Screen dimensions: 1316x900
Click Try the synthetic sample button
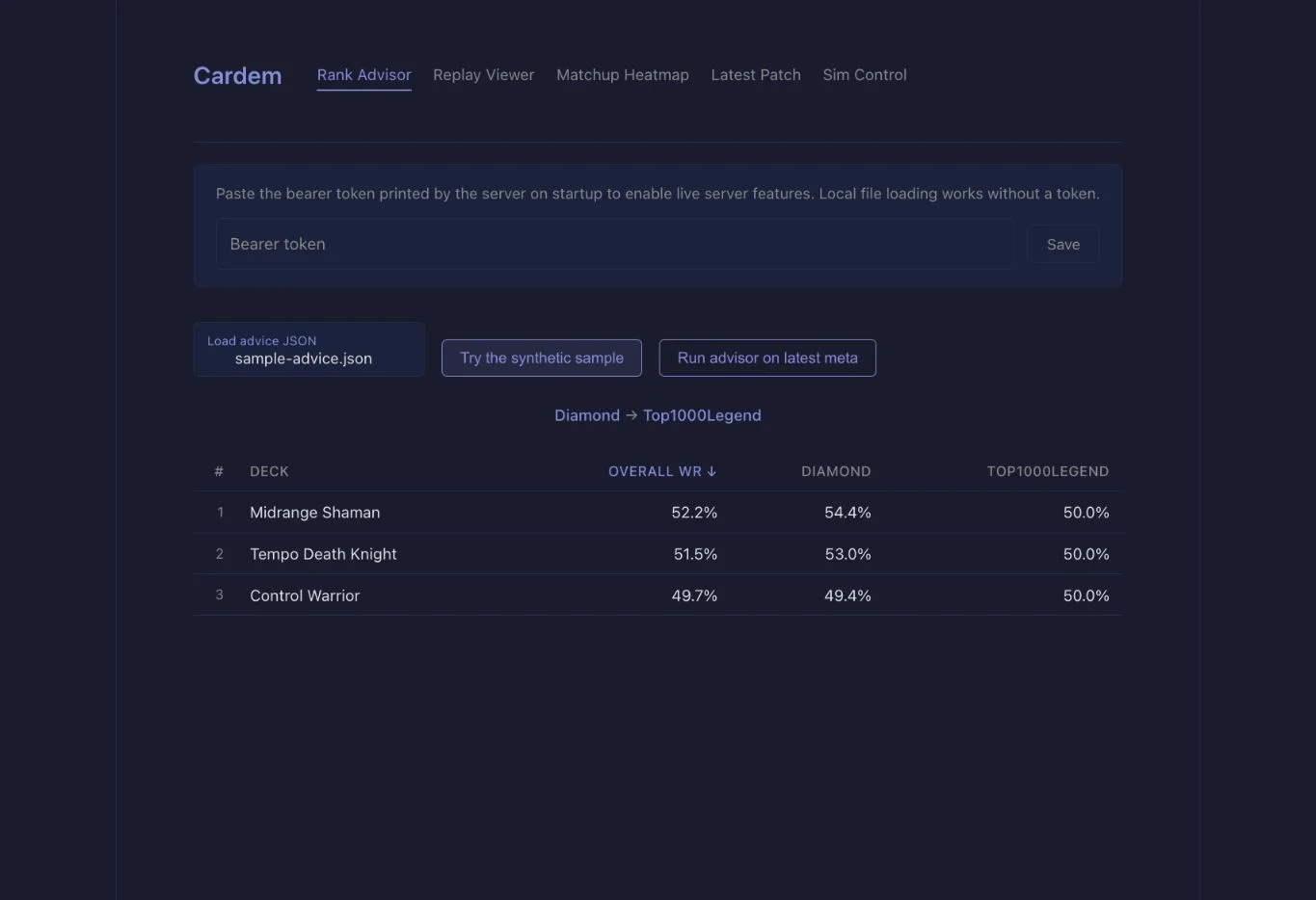coord(542,357)
